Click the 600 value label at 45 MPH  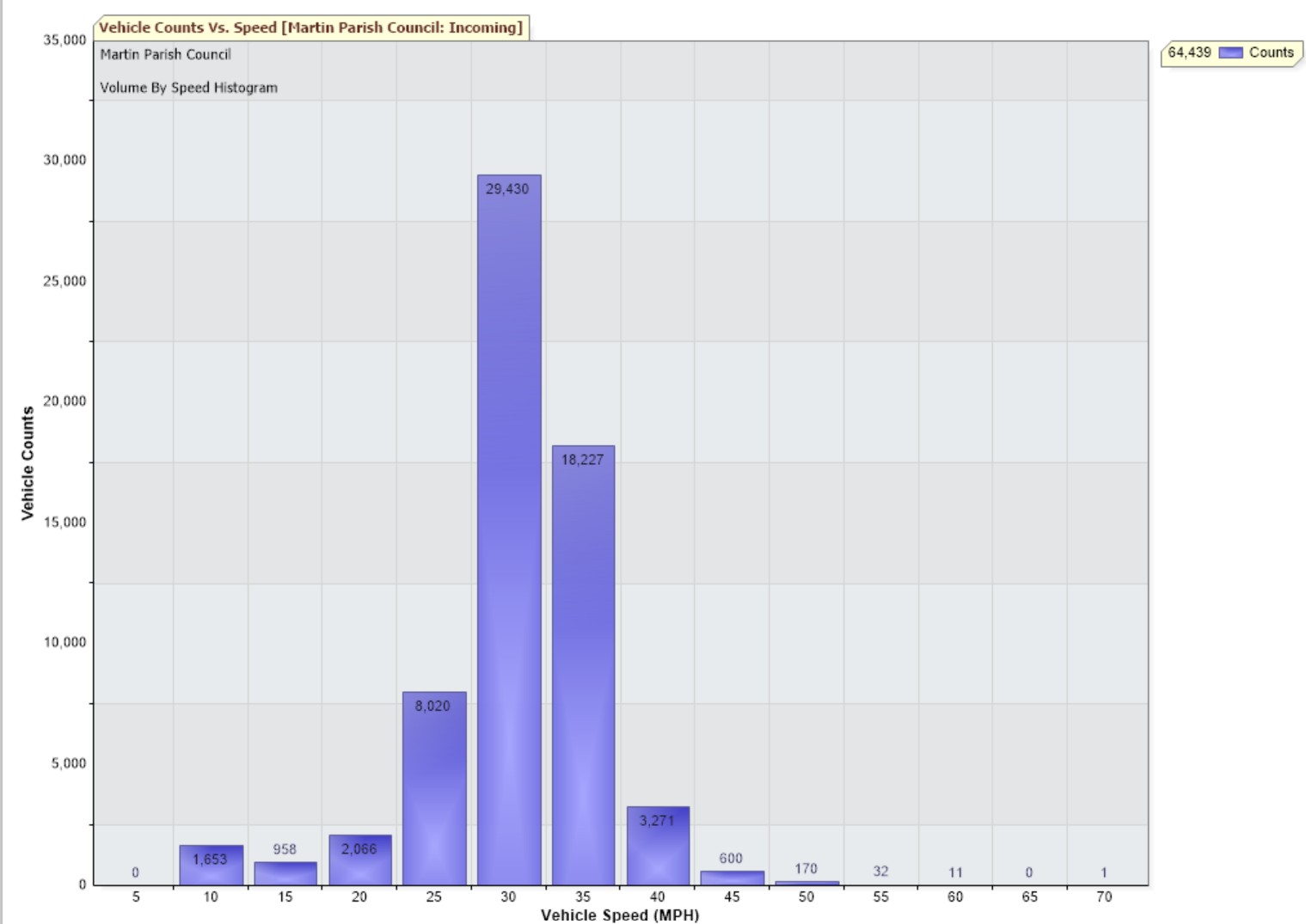pos(731,858)
